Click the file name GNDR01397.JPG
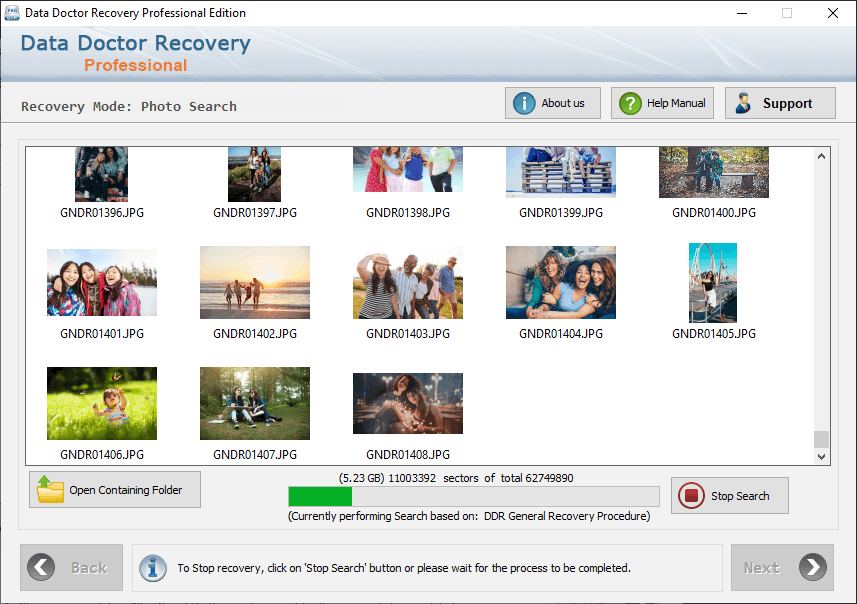857x604 pixels. coord(255,213)
